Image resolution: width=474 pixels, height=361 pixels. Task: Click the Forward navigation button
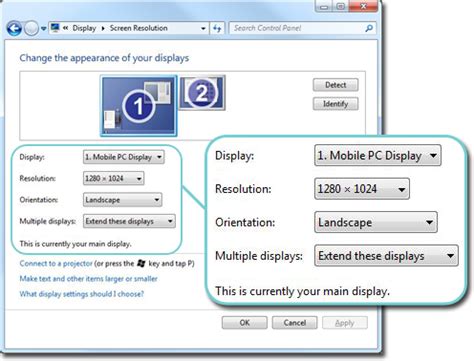(32, 29)
